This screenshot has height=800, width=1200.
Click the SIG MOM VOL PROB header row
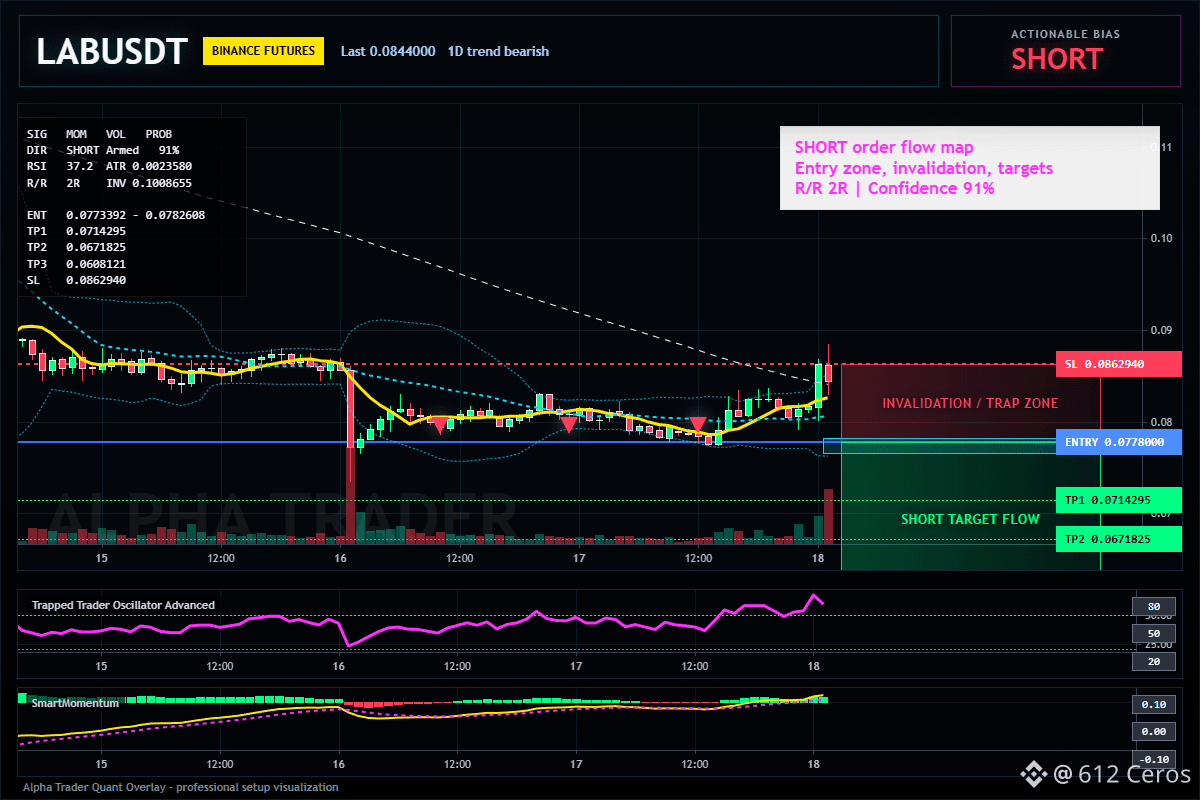(x=99, y=133)
